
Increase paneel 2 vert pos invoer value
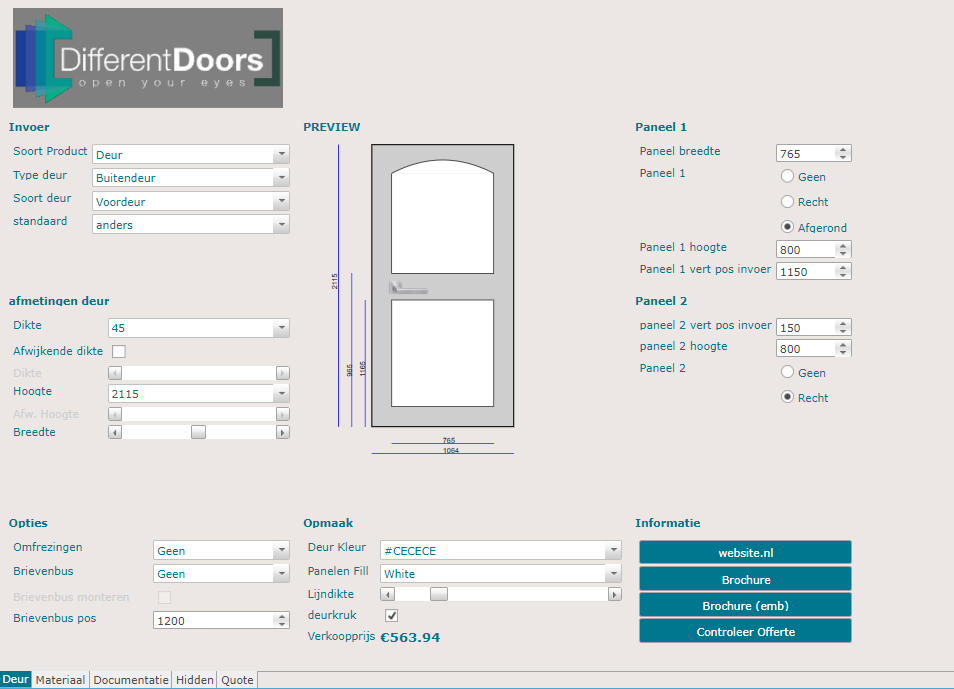[843, 324]
